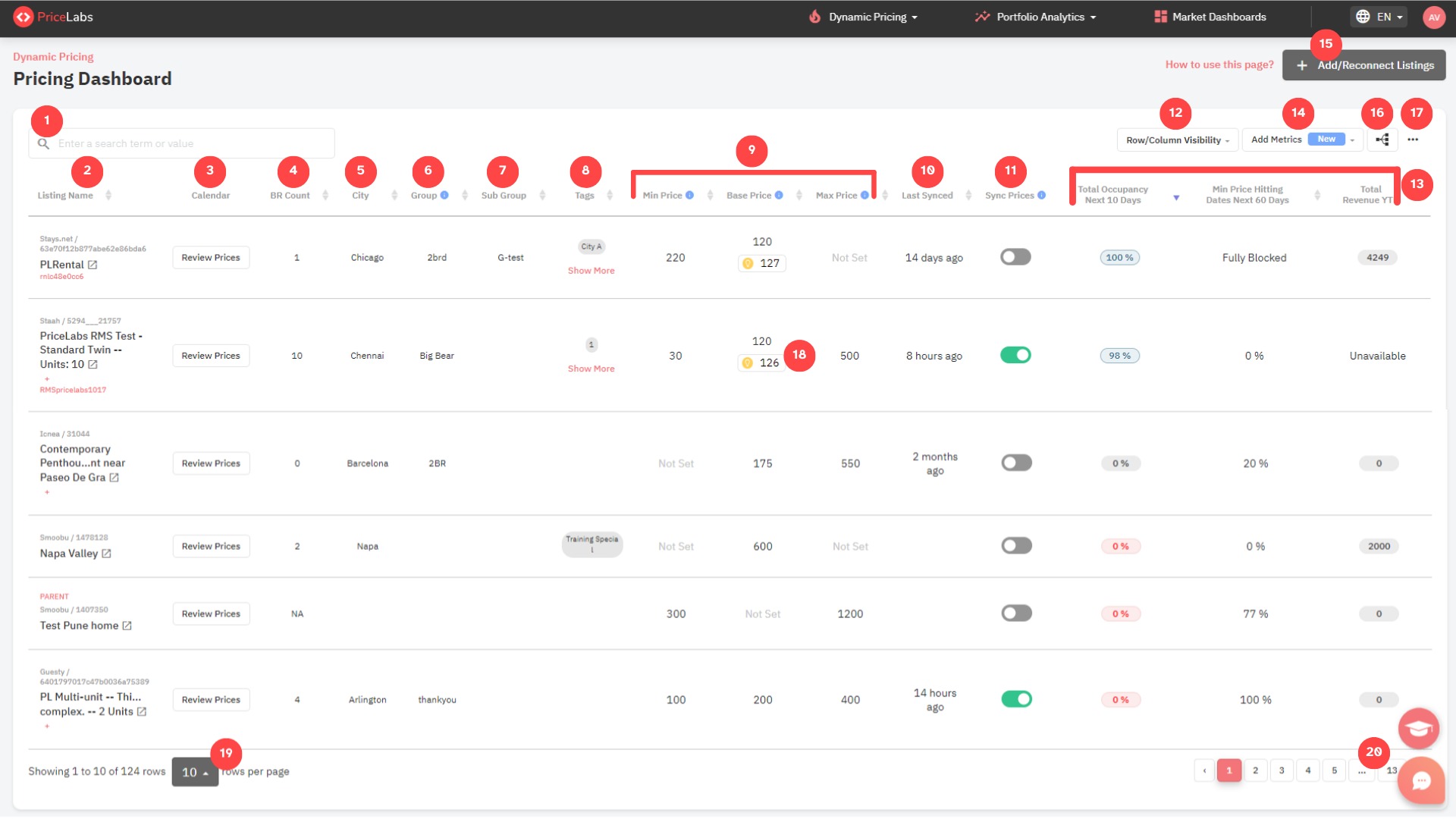Click the Min Price info icon
1456x819 pixels.
pos(689,195)
